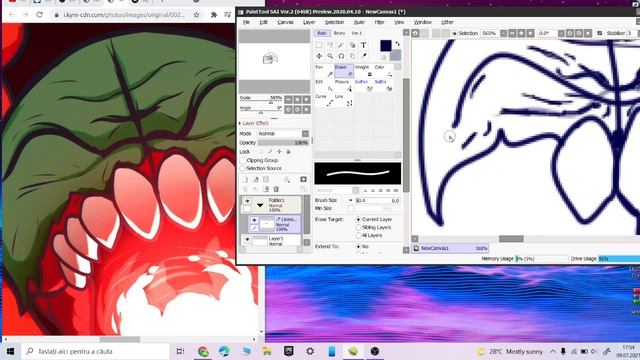Select the Lasso tool in SAI
Screen dimensions: 640x360
330,45
